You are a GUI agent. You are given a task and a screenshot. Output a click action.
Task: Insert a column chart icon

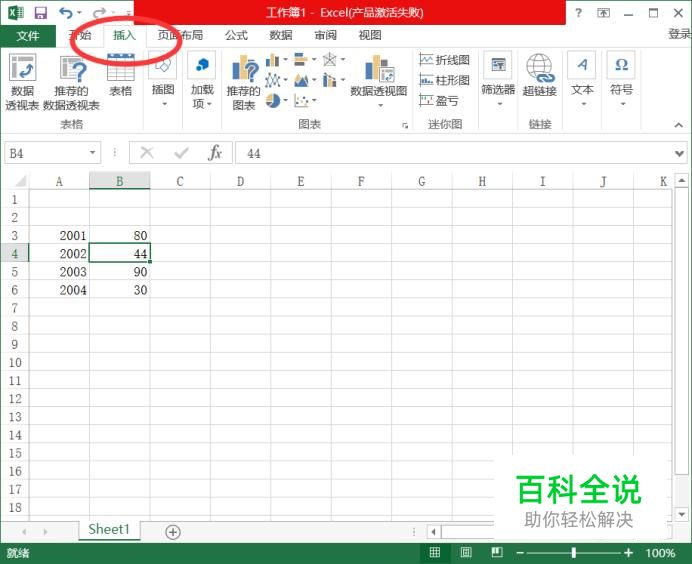click(273, 60)
